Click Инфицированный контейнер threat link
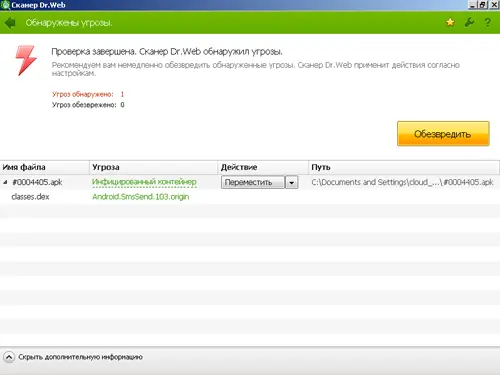Viewport: 500px width, 375px height. (x=144, y=182)
